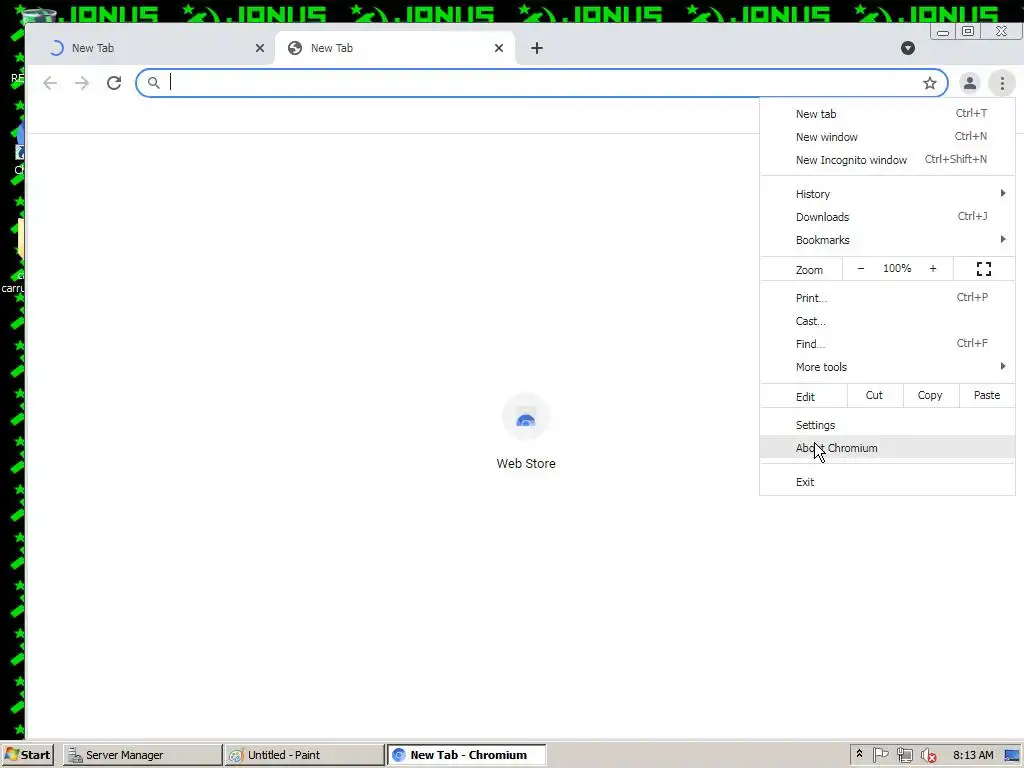Switch to Server Manager in taskbar
The image size is (1024, 768).
click(x=142, y=755)
